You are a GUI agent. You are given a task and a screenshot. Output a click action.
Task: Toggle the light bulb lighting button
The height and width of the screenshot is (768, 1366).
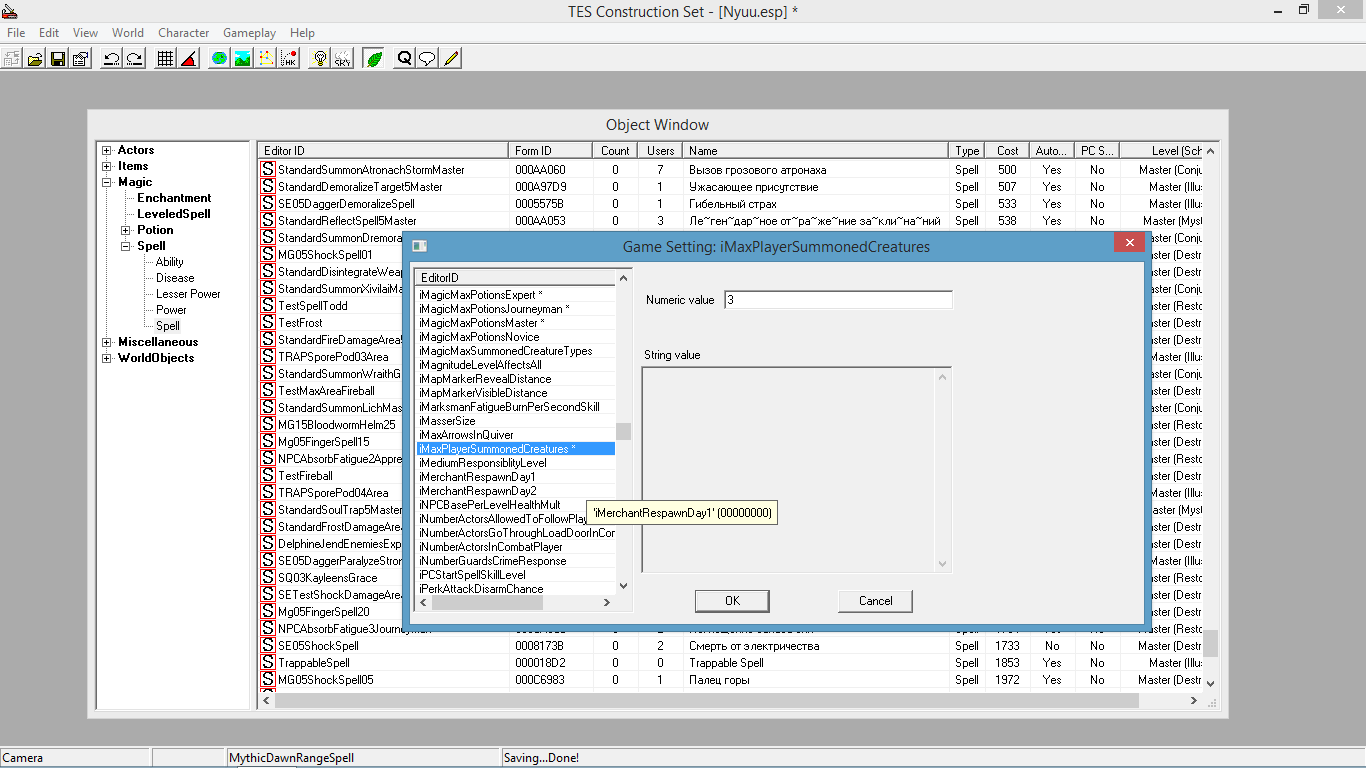tap(319, 58)
